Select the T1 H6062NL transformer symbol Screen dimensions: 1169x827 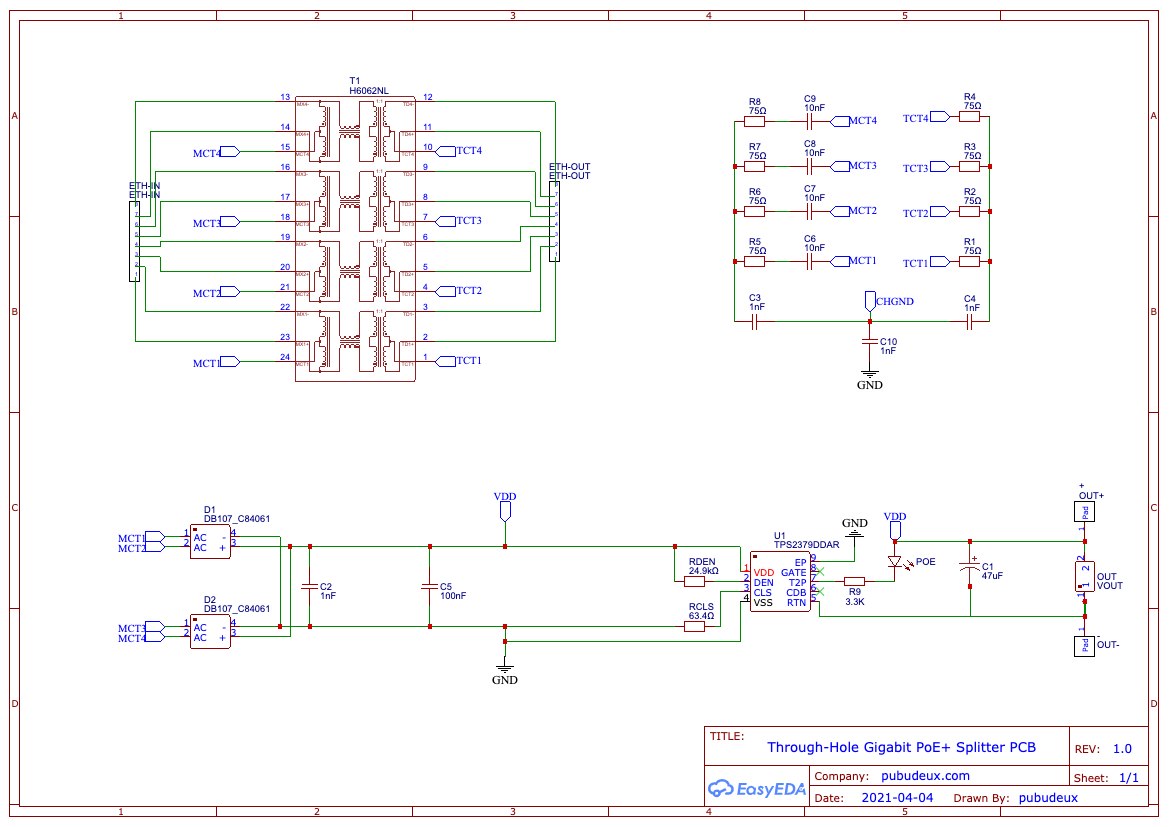355,239
